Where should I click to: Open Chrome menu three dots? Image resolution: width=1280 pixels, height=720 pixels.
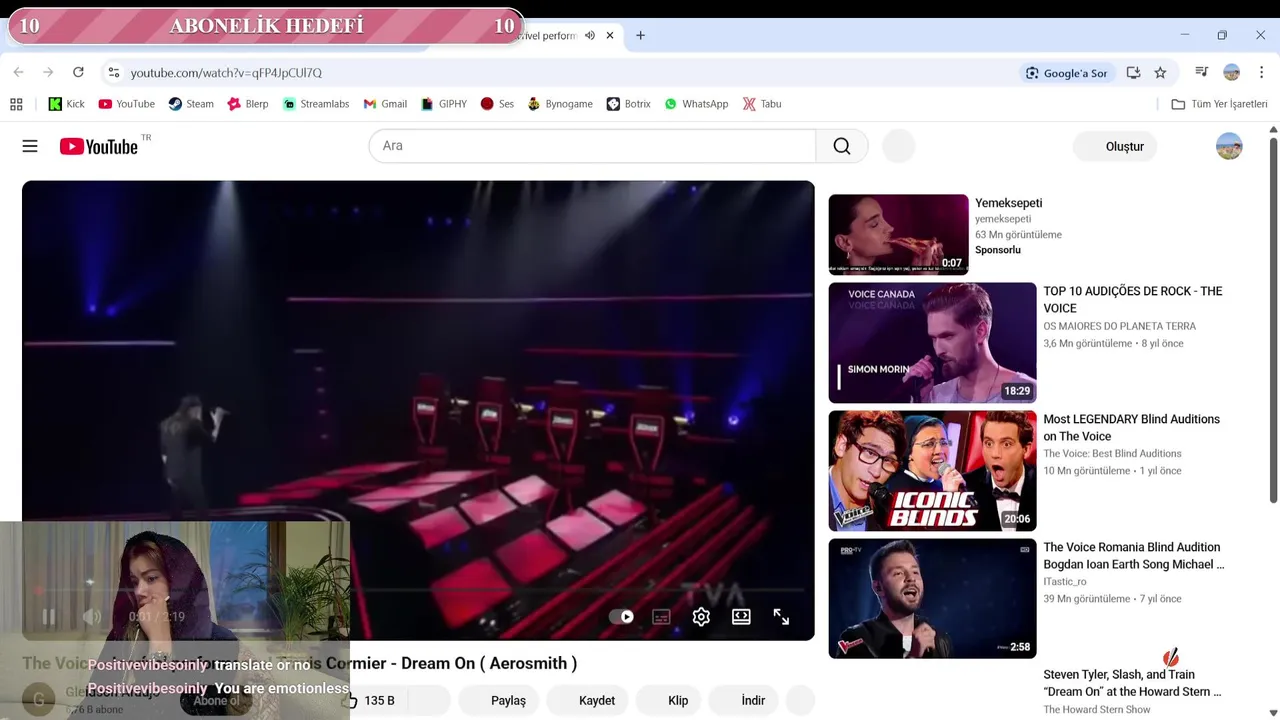tap(1262, 72)
